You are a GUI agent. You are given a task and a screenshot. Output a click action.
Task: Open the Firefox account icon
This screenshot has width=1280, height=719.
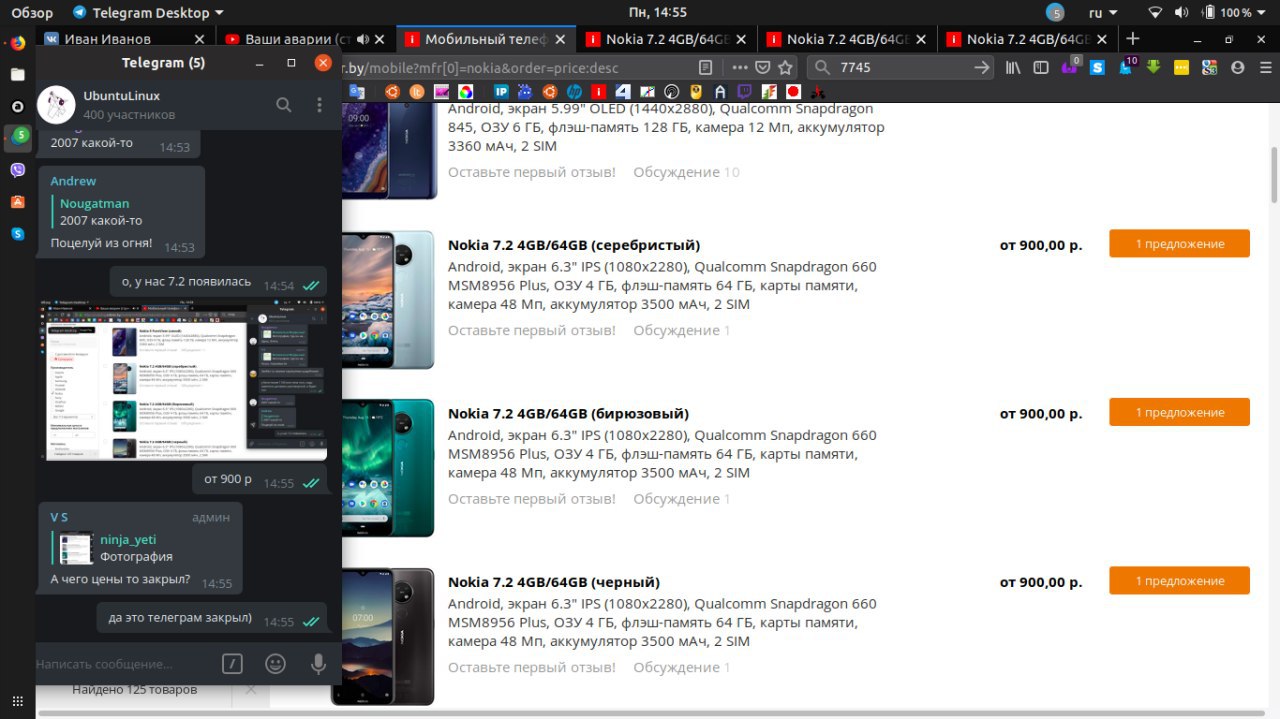tap(1237, 68)
